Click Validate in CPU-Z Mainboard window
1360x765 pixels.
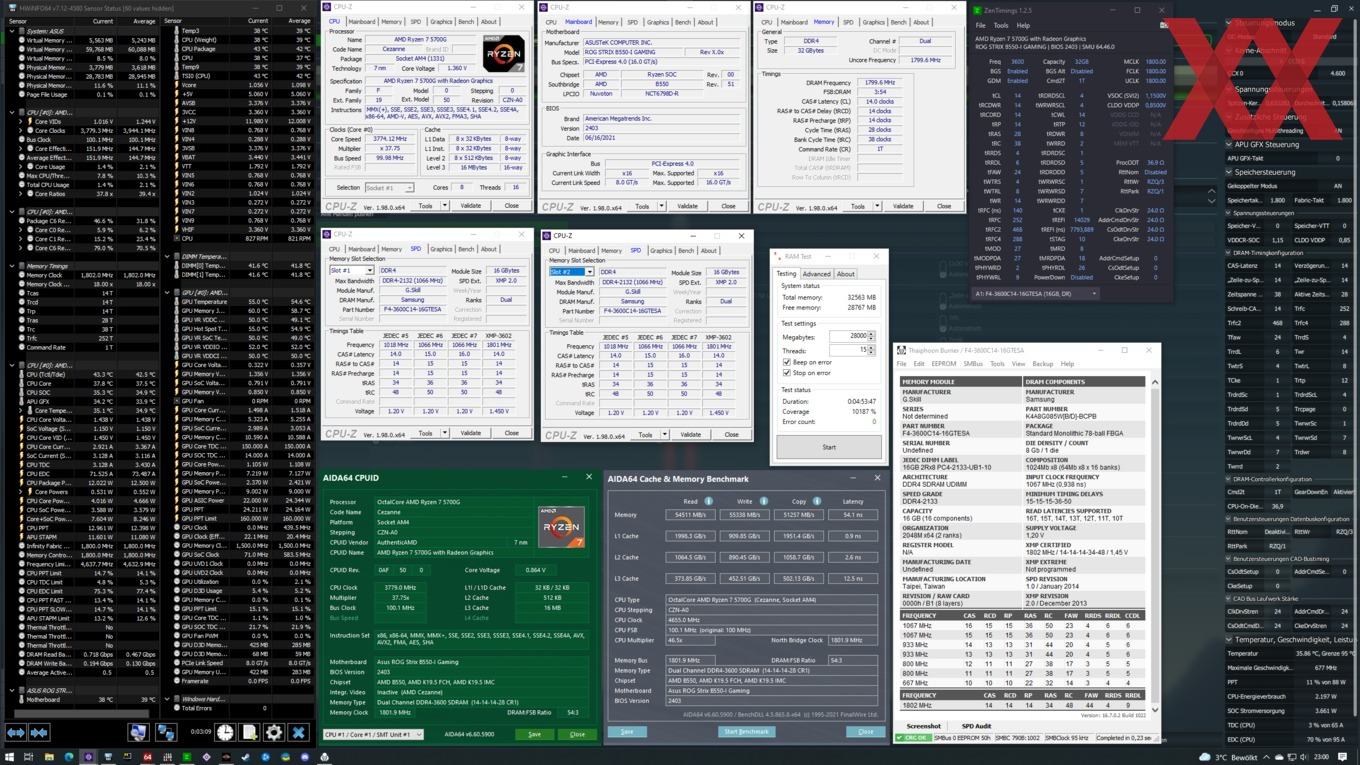(687, 206)
